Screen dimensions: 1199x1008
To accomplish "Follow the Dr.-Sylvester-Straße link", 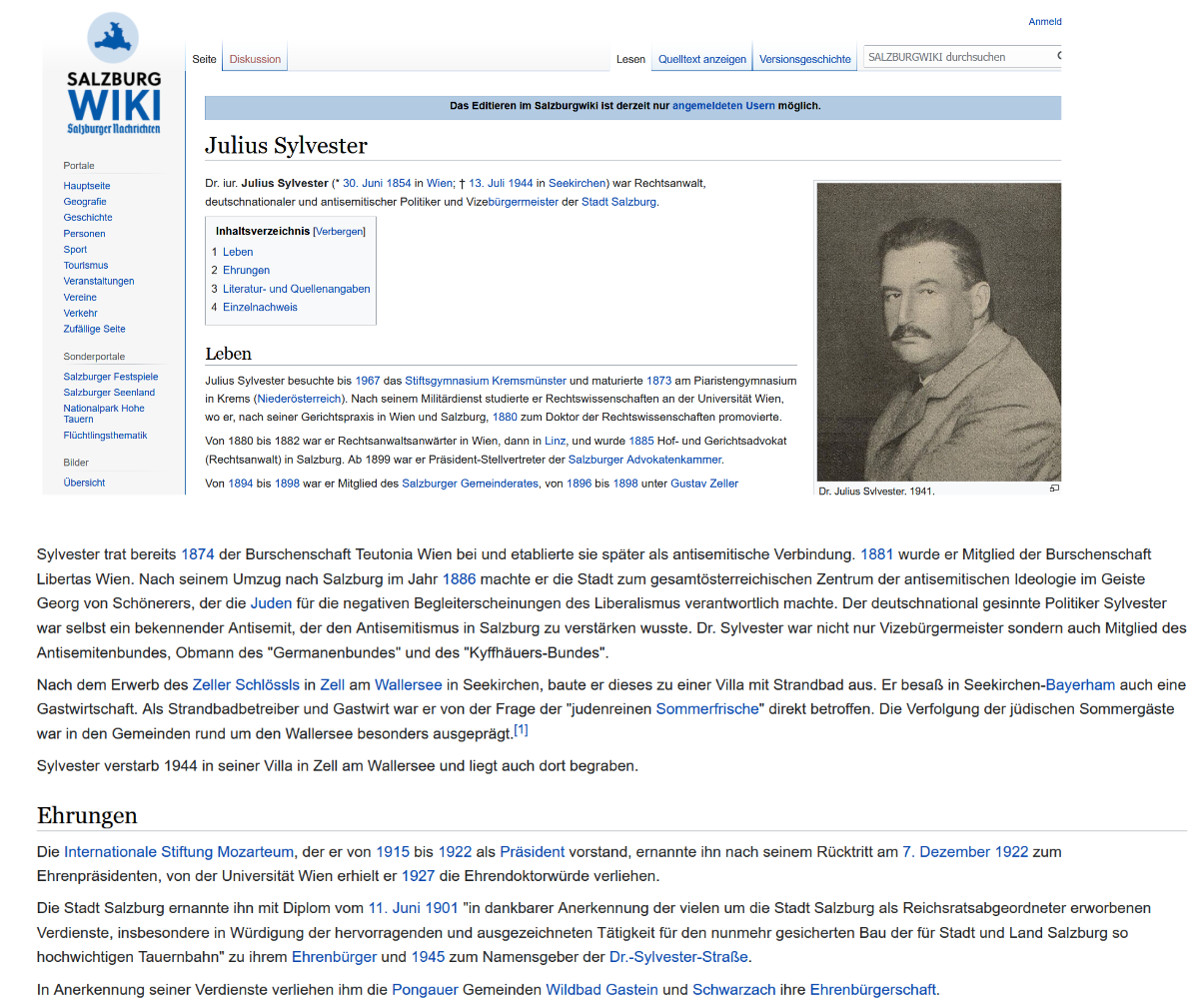I will point(678,957).
